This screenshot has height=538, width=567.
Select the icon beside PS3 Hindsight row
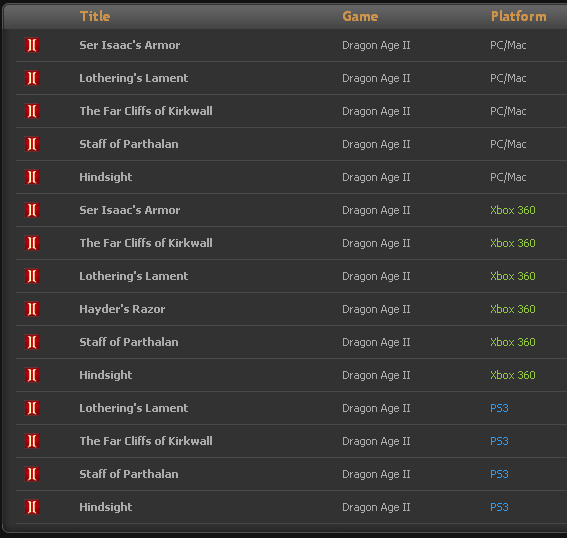coord(32,507)
